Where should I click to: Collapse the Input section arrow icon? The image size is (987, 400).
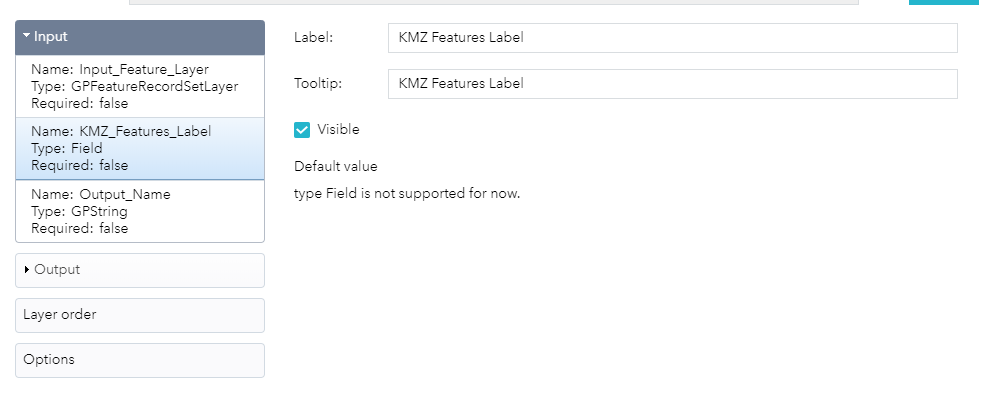[x=27, y=37]
